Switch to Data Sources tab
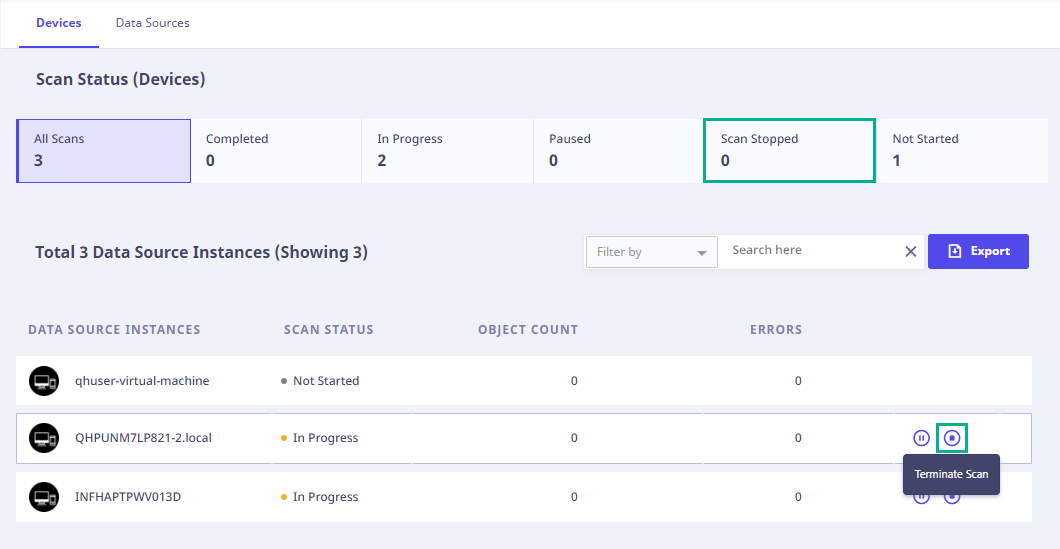1060x549 pixels. [152, 23]
